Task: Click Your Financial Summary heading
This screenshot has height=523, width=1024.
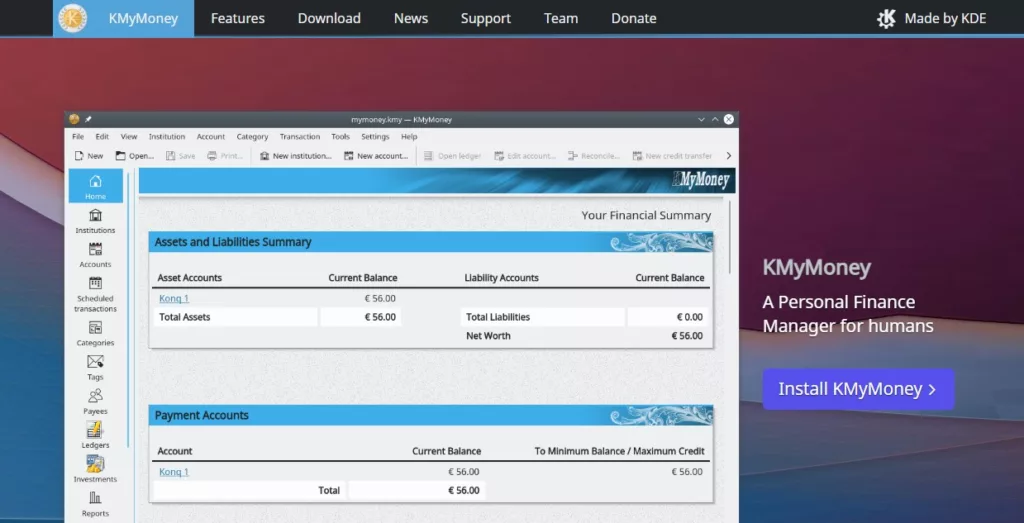Action: click(x=646, y=215)
